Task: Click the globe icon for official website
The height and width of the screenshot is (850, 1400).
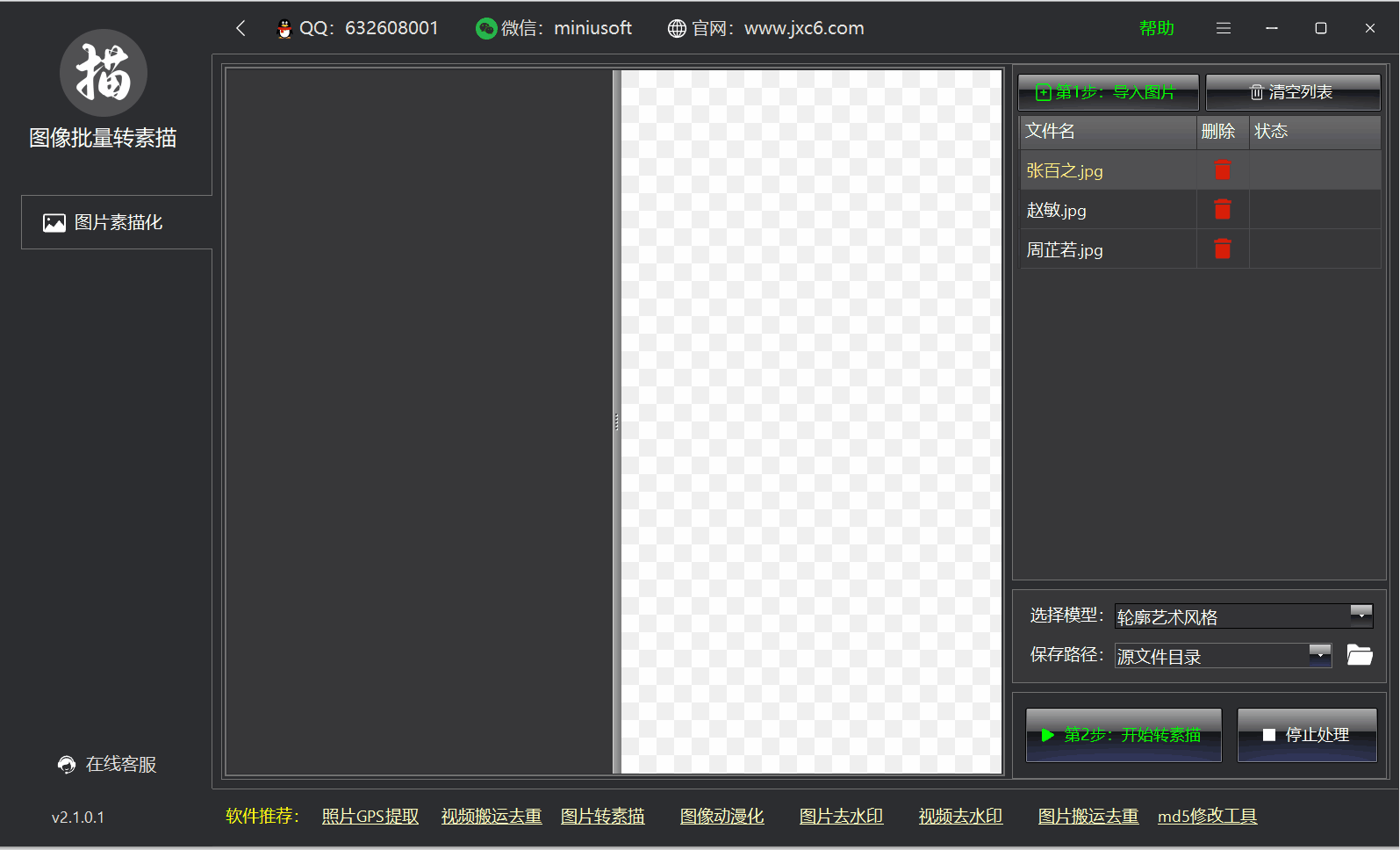Action: coord(677,28)
